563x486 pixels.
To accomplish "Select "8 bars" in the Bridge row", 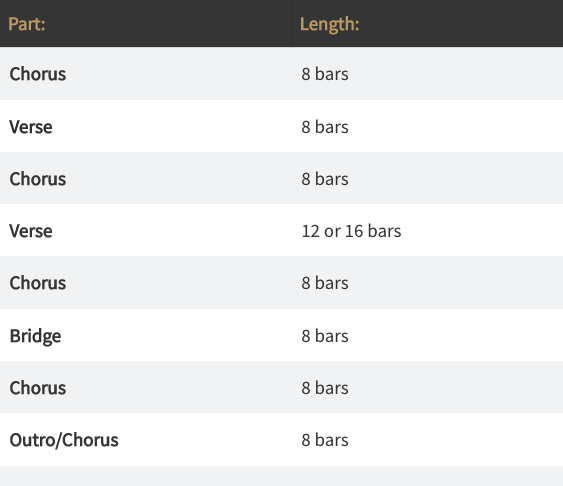I will (325, 336).
